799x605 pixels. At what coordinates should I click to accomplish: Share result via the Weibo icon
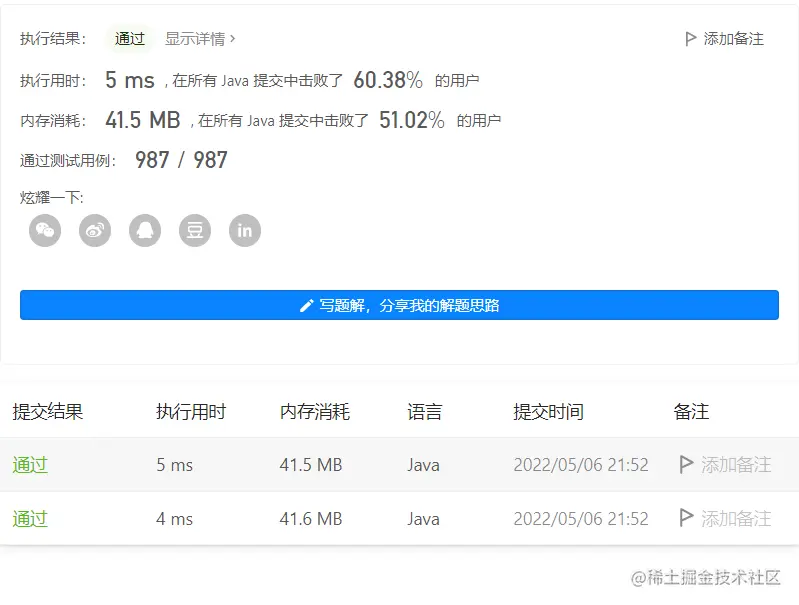pyautogui.click(x=95, y=230)
